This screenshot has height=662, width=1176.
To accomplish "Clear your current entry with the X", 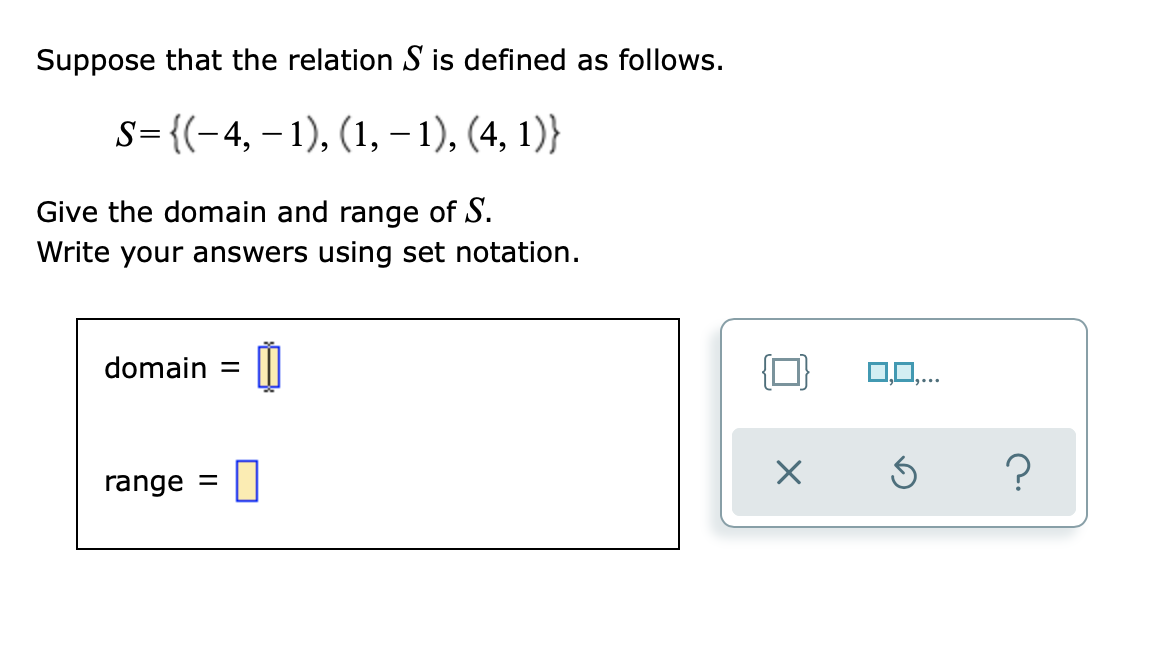I will coord(789,473).
